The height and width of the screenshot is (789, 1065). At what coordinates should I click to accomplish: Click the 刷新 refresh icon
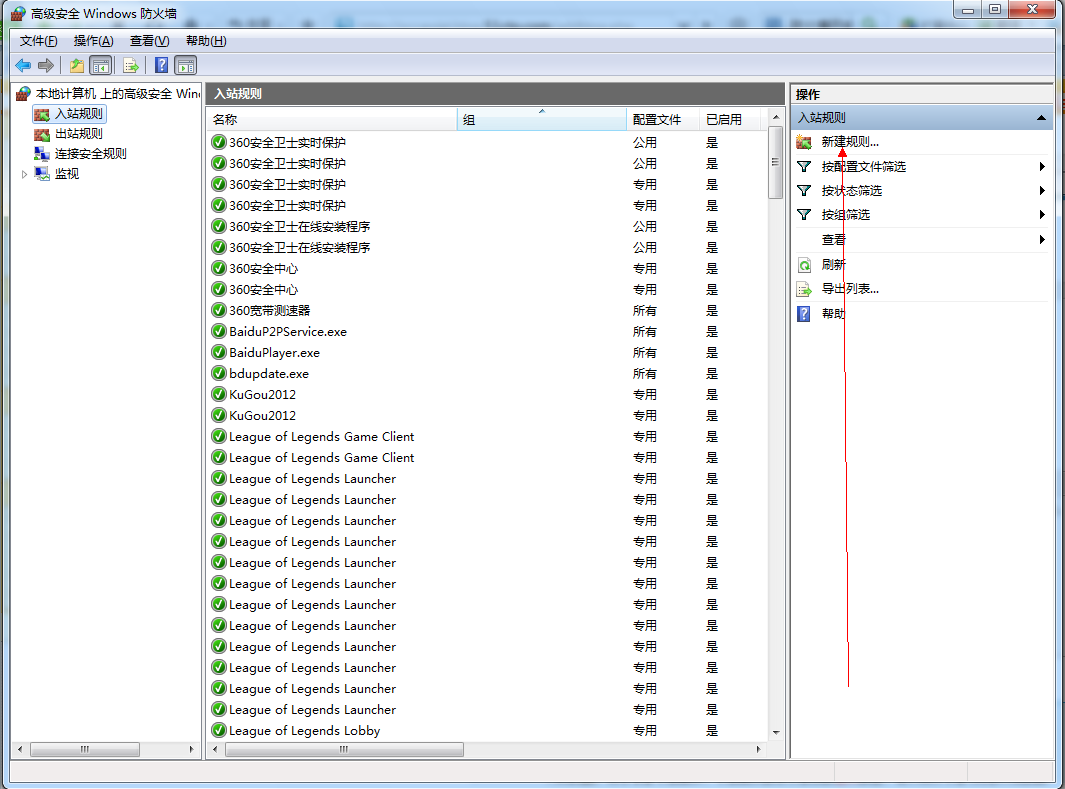804,265
